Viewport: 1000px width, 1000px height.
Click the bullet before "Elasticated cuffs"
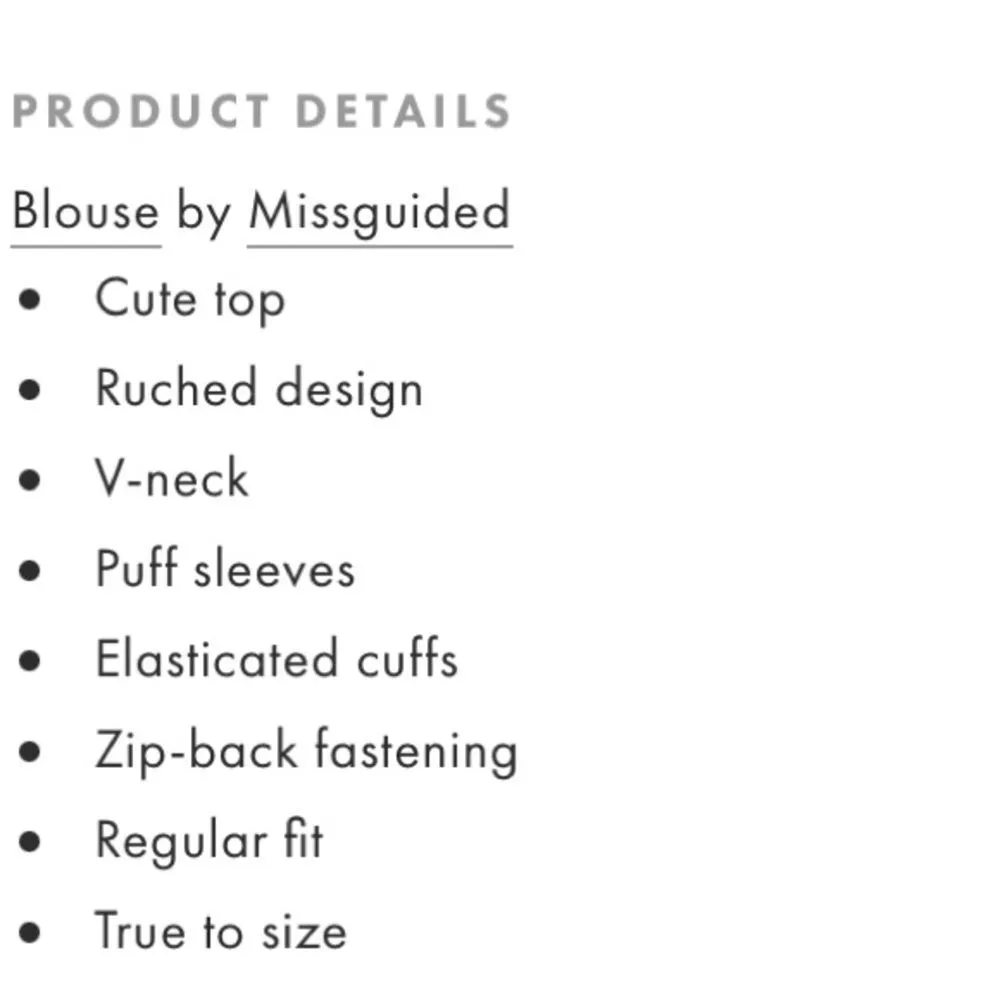[31, 661]
